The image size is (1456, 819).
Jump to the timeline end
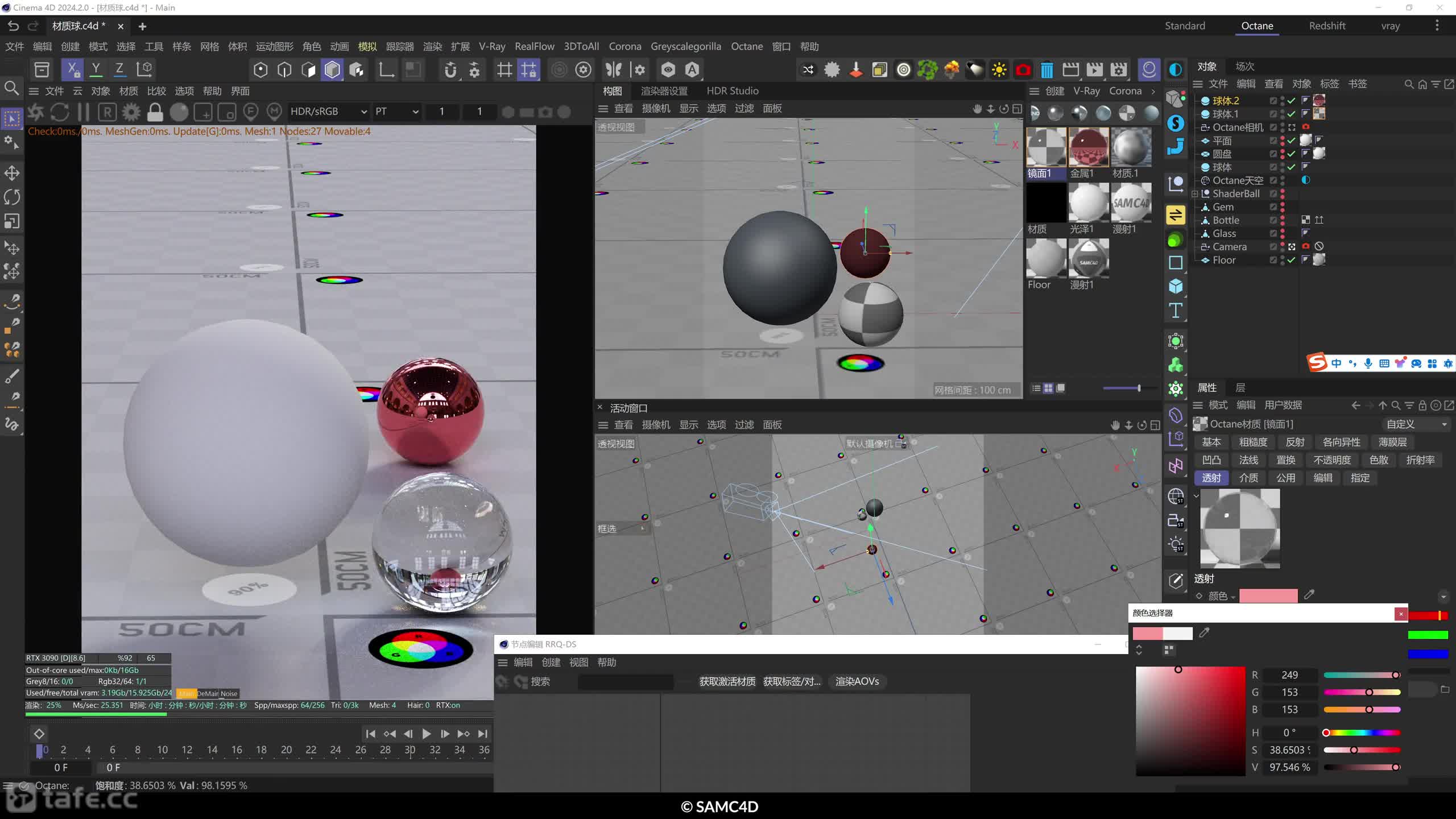coord(483,734)
